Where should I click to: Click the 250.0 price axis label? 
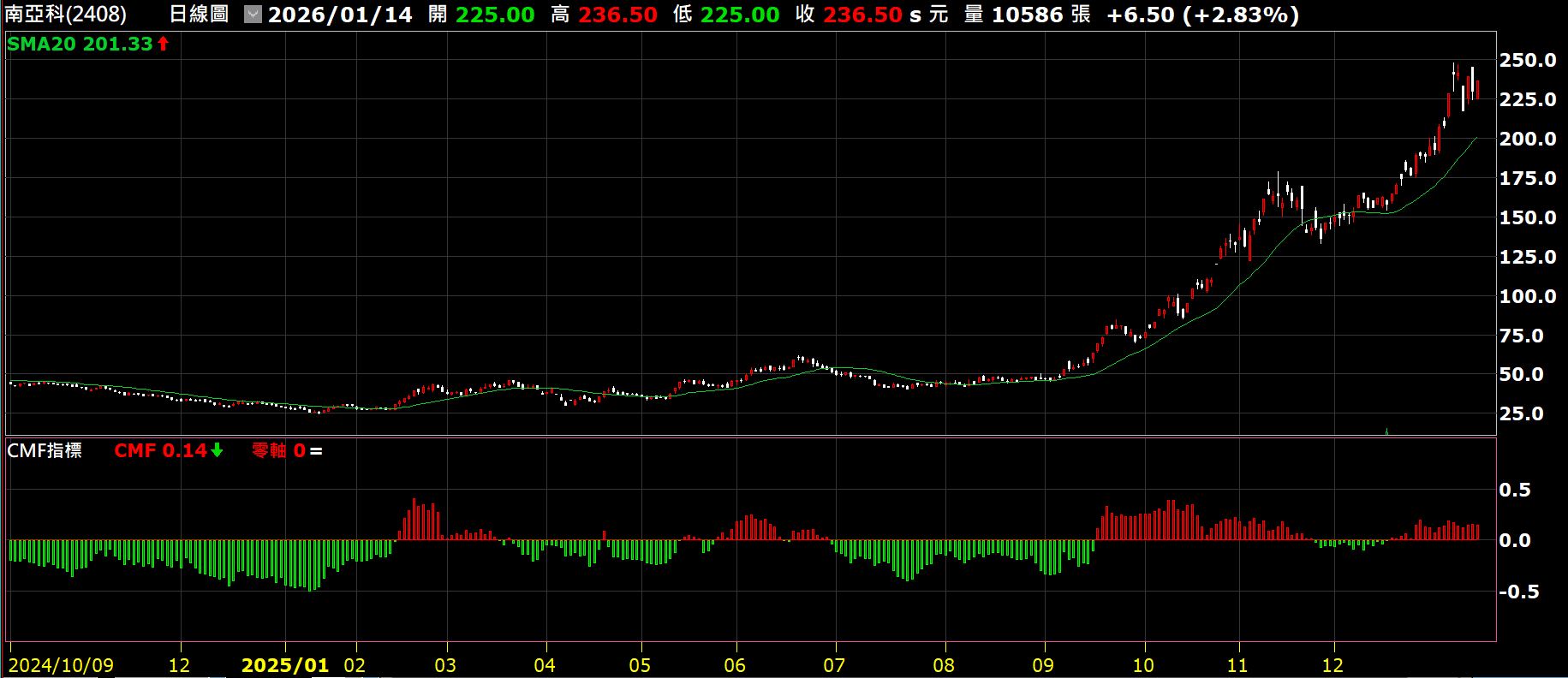(1527, 60)
